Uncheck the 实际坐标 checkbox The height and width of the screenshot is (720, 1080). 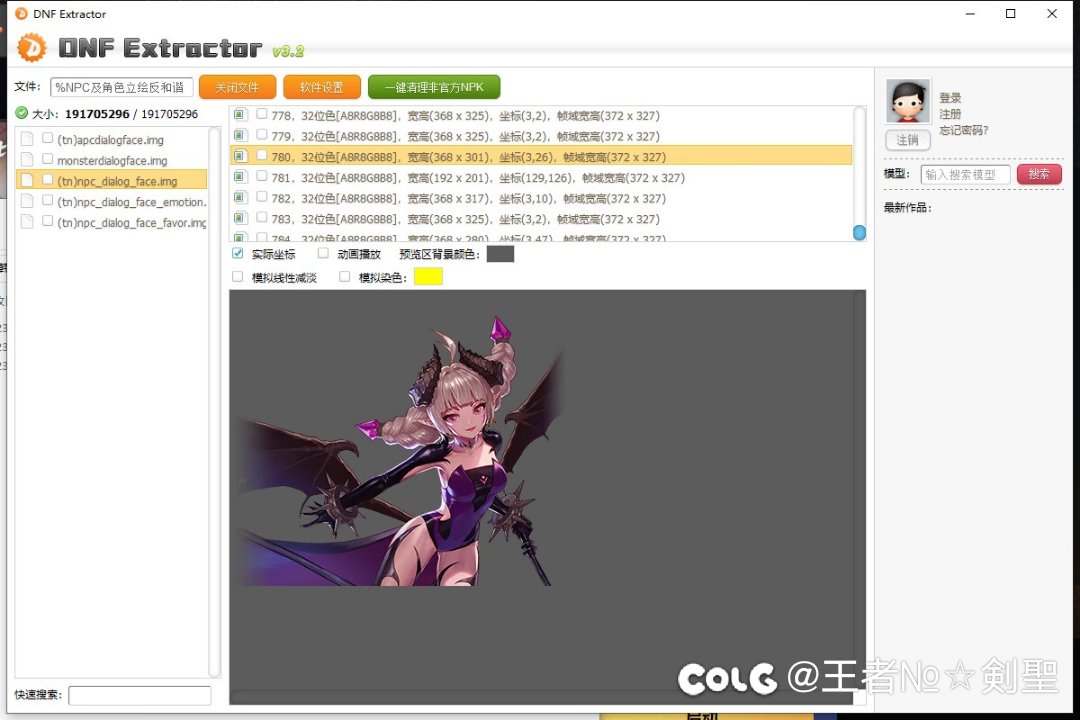[x=238, y=253]
